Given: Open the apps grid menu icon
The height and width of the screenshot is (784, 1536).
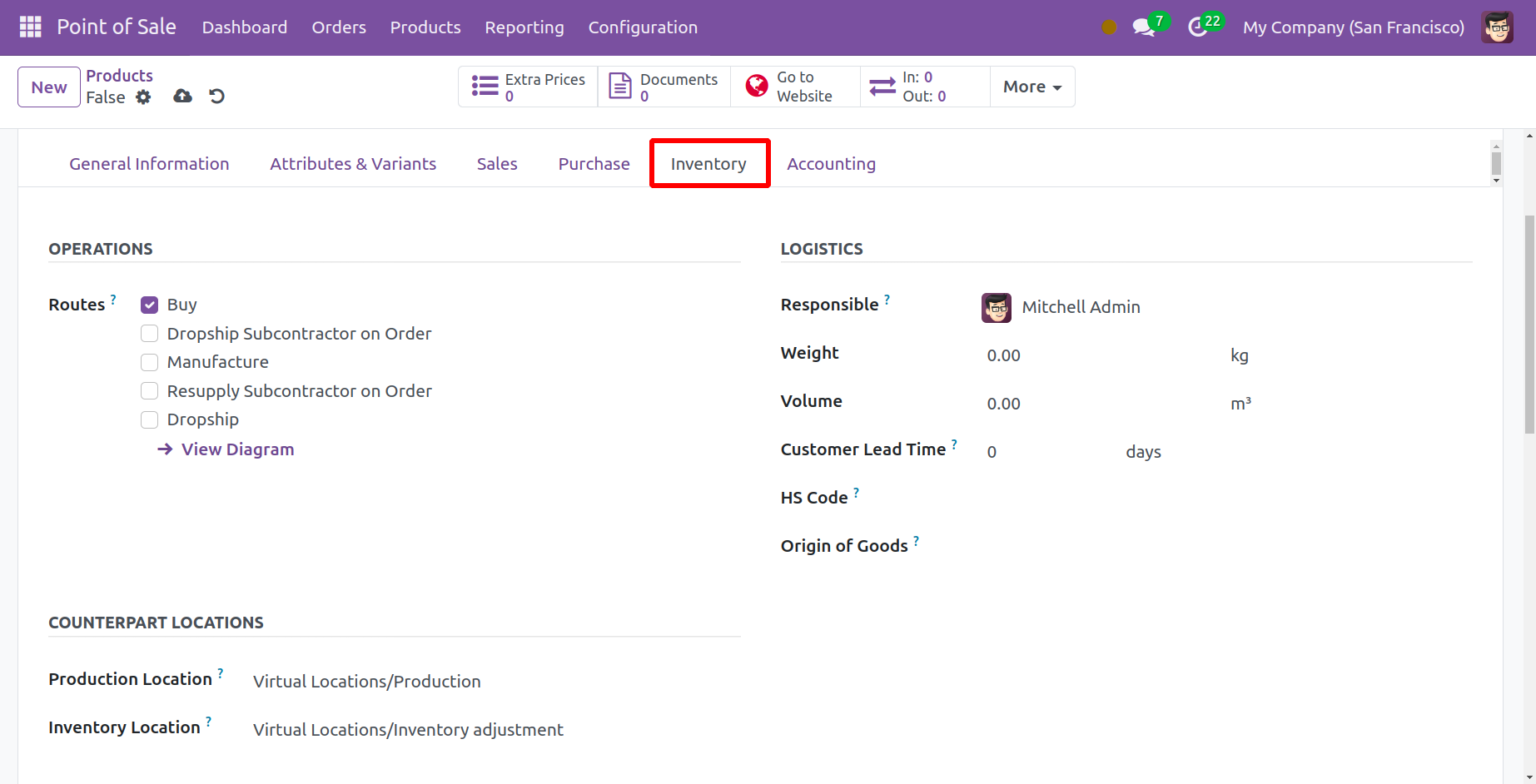Looking at the screenshot, I should (x=30, y=27).
